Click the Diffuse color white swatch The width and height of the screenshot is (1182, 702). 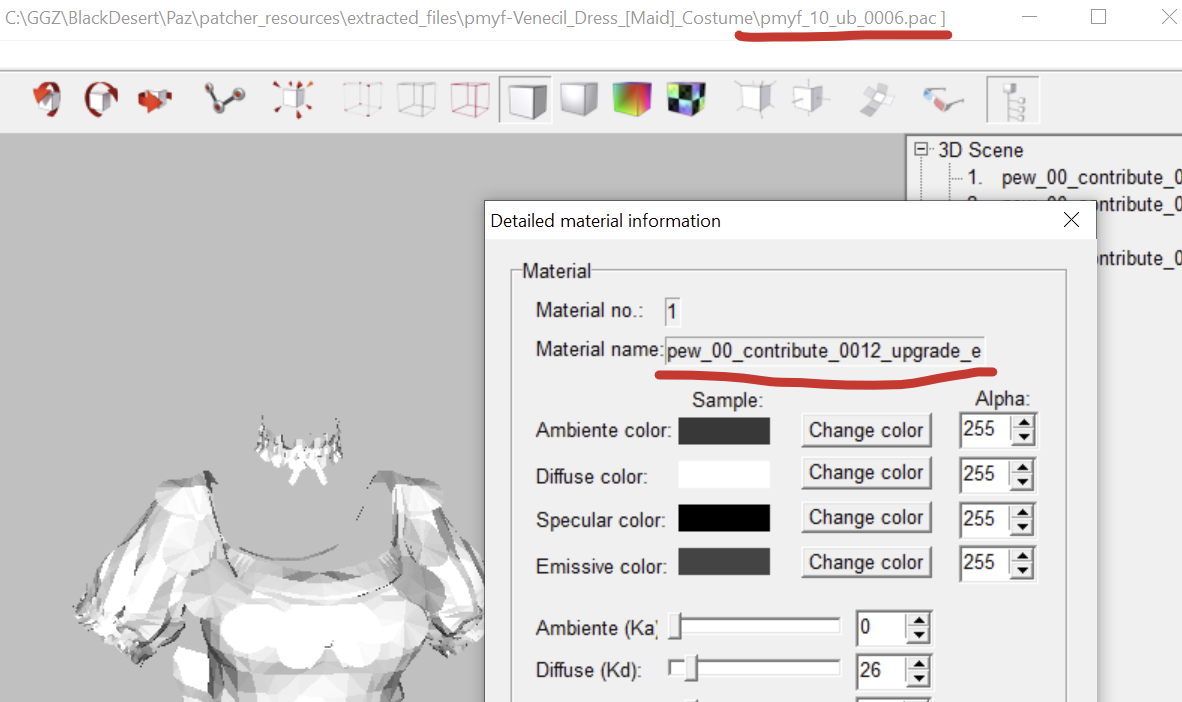pos(724,475)
